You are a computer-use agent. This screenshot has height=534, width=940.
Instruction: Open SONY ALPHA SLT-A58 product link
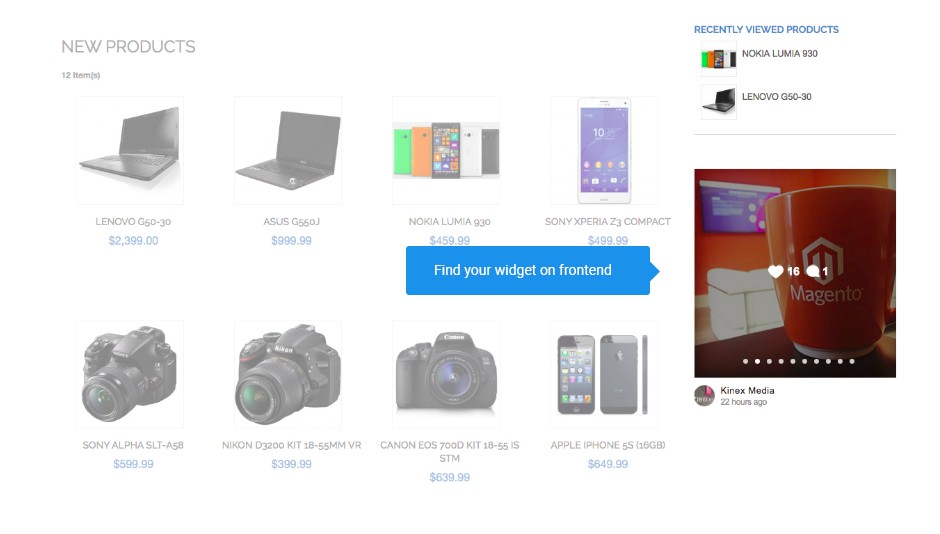[133, 445]
